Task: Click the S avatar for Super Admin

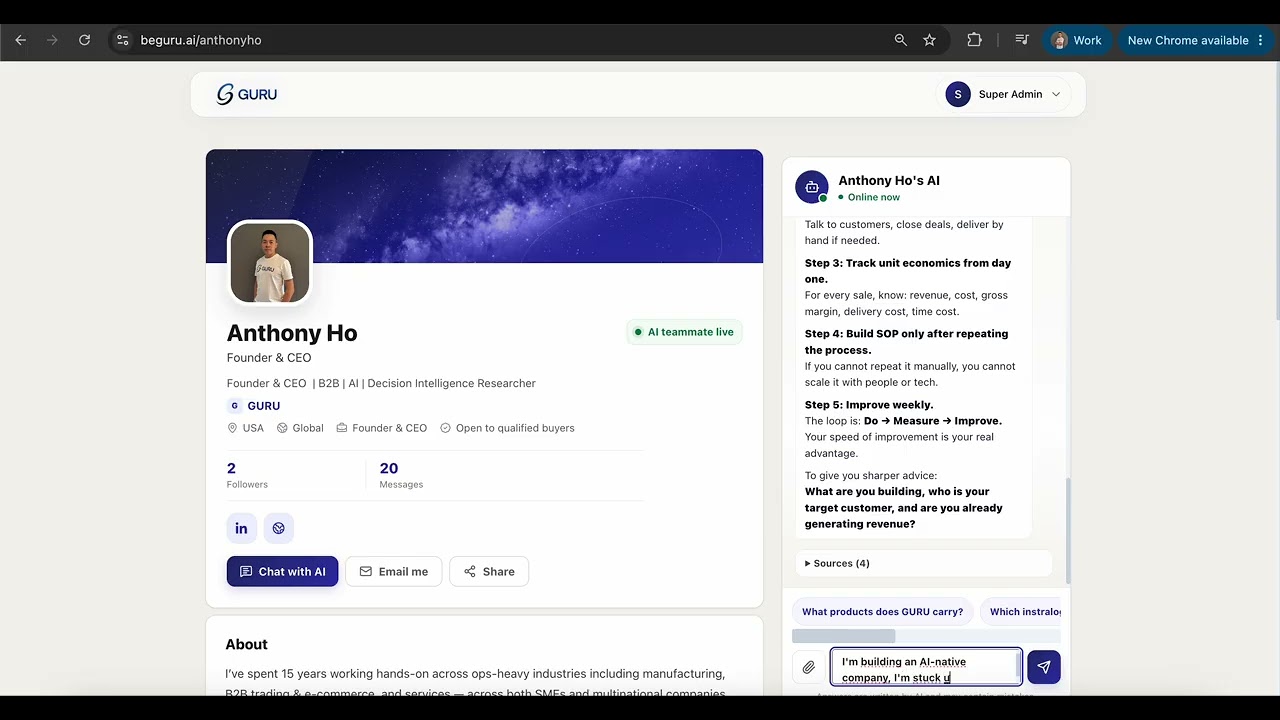Action: [x=958, y=94]
